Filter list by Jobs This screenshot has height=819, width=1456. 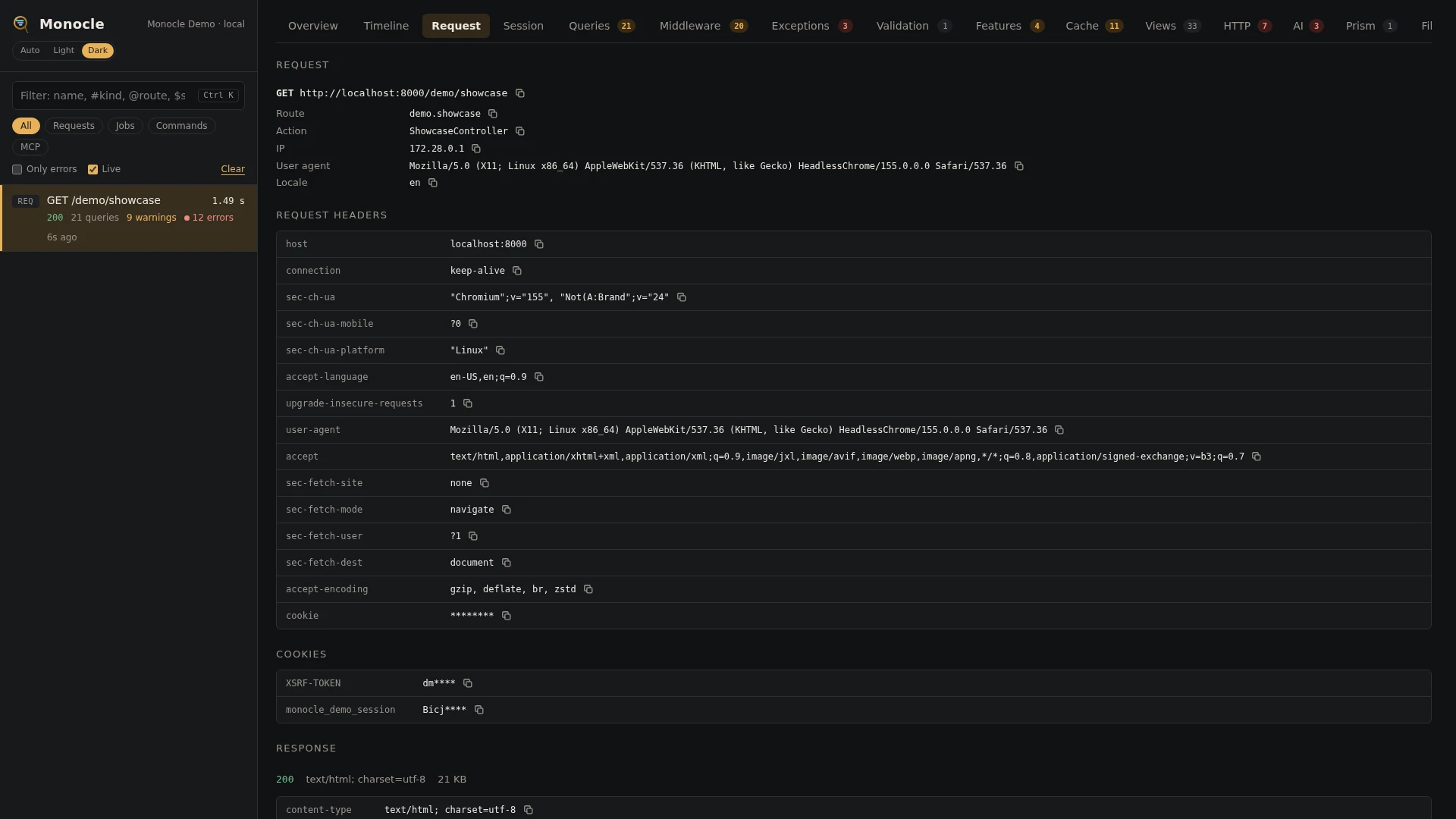coord(125,126)
